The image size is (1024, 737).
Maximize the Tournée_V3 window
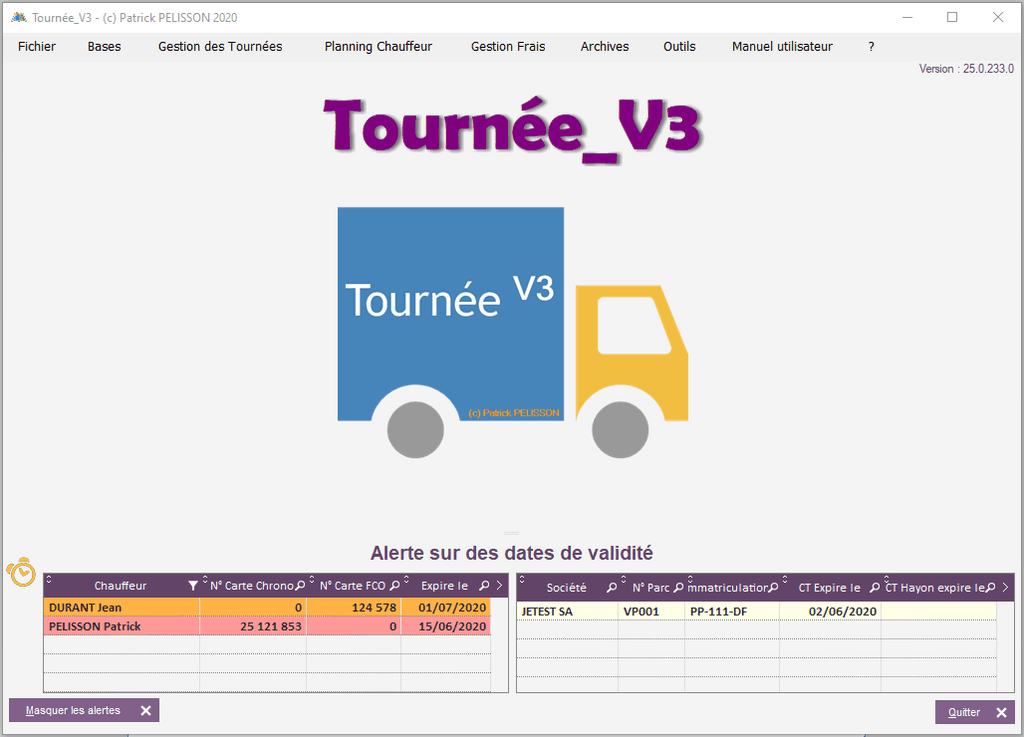(x=952, y=17)
